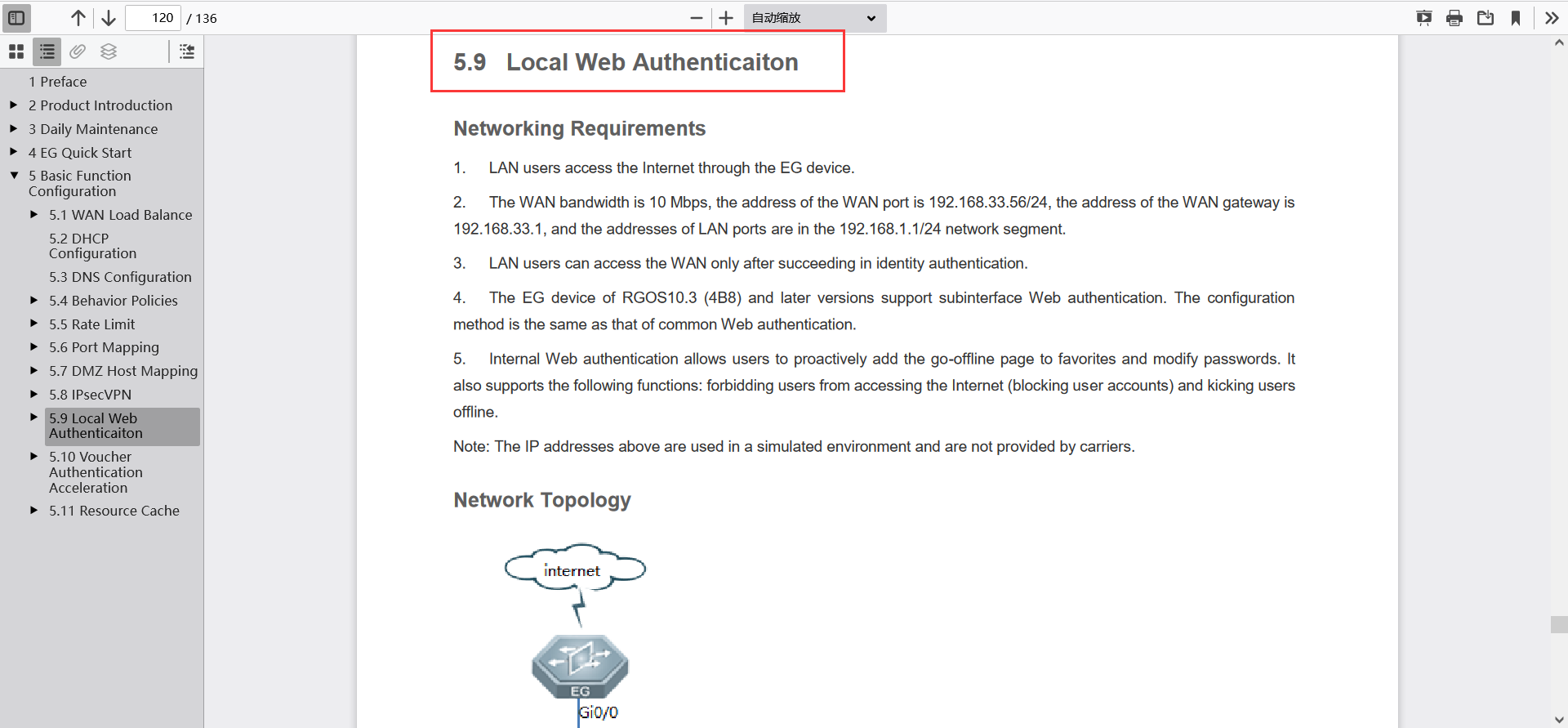Jump to 5.3 DNS Configuration
This screenshot has height=728, width=1568.
(120, 277)
